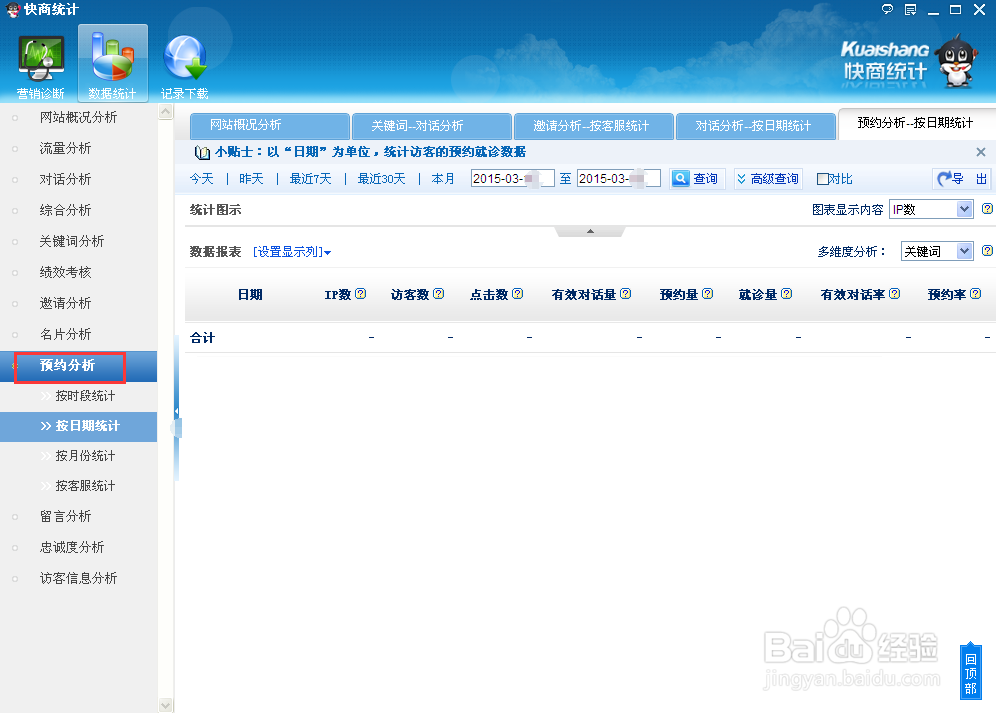Open help icon next to 预约量 column
Viewport: 996px width, 713px height.
click(x=706, y=293)
